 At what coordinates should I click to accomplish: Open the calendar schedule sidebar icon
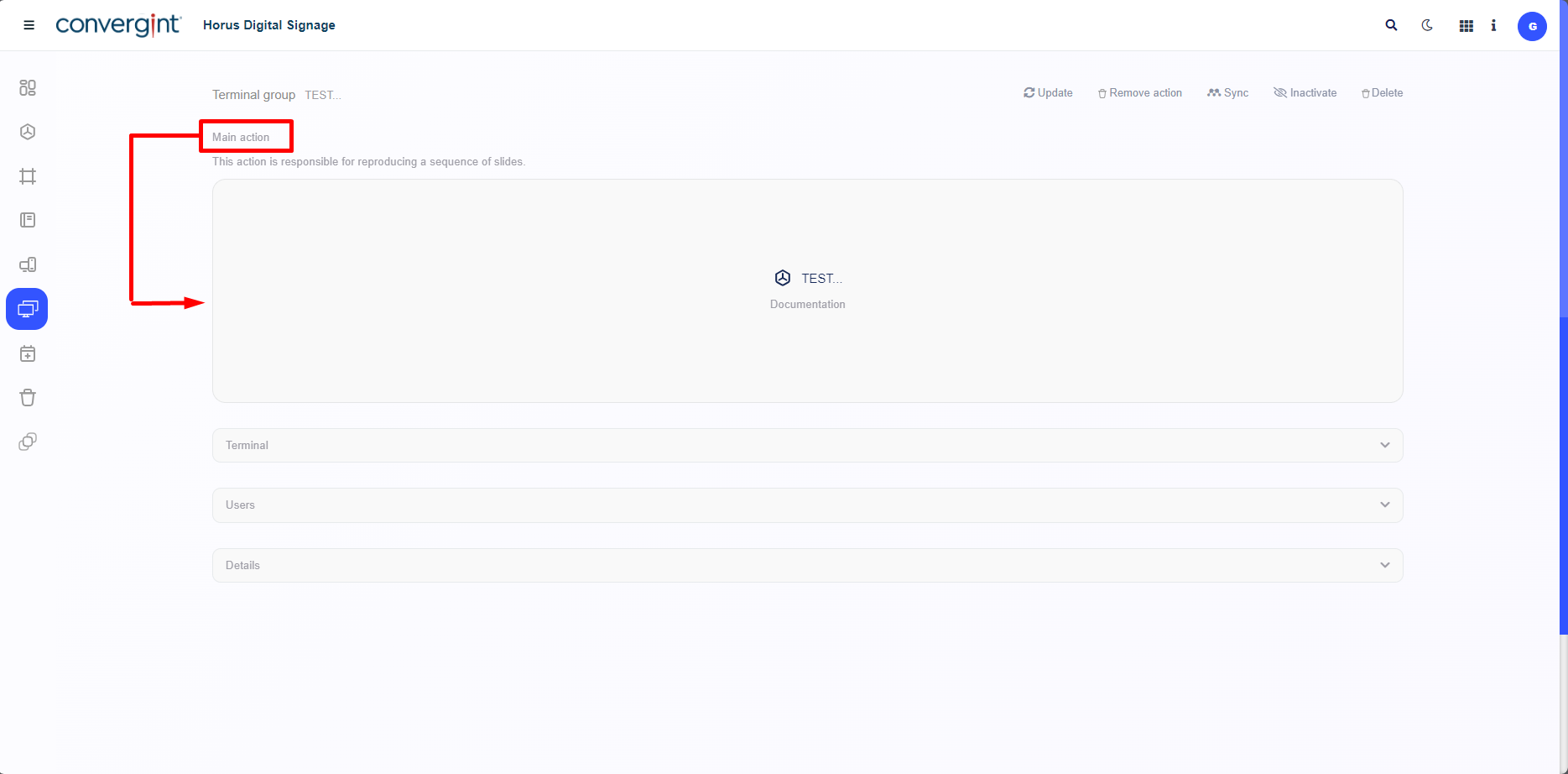tap(28, 354)
